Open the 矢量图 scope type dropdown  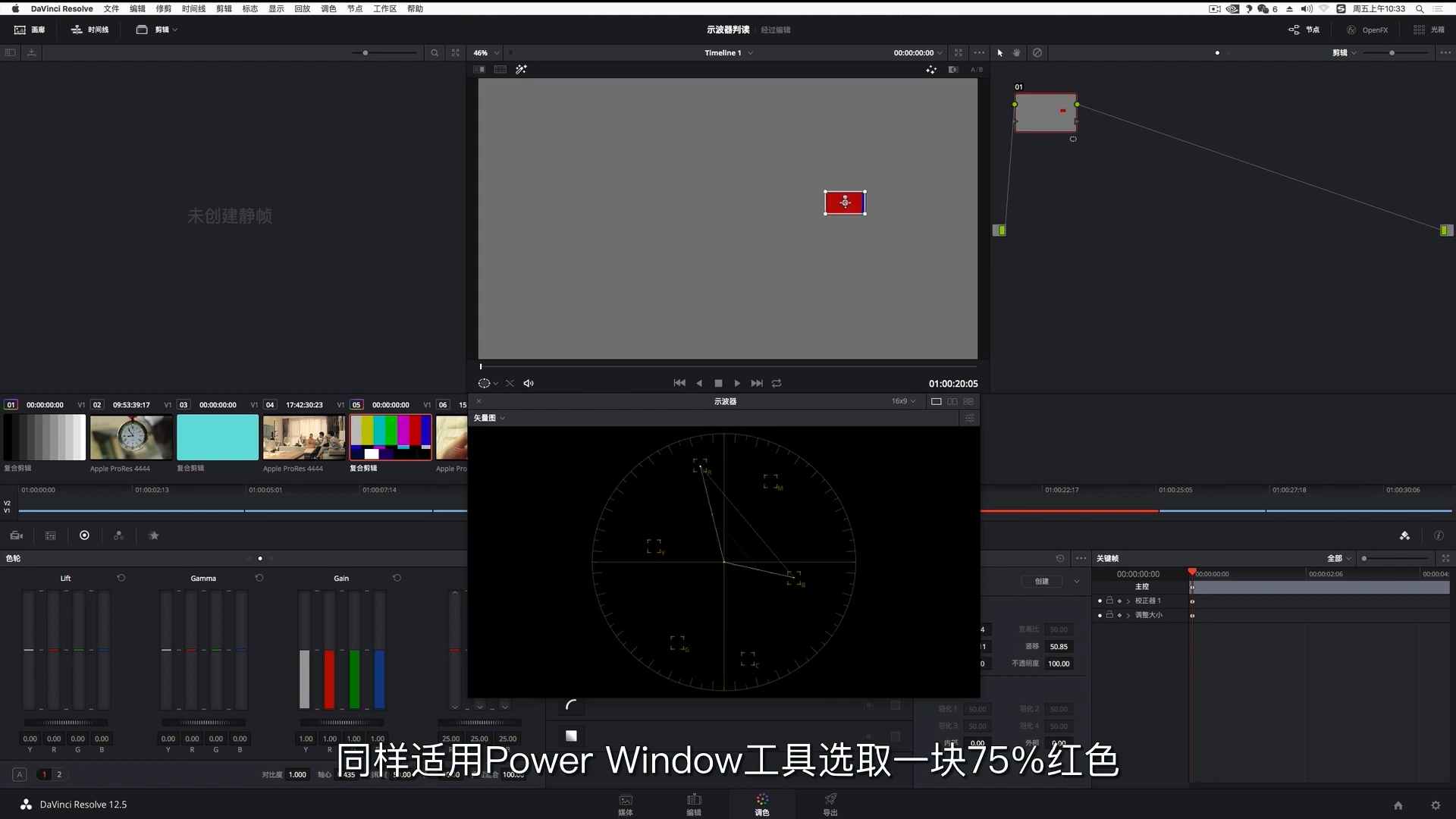coord(489,418)
